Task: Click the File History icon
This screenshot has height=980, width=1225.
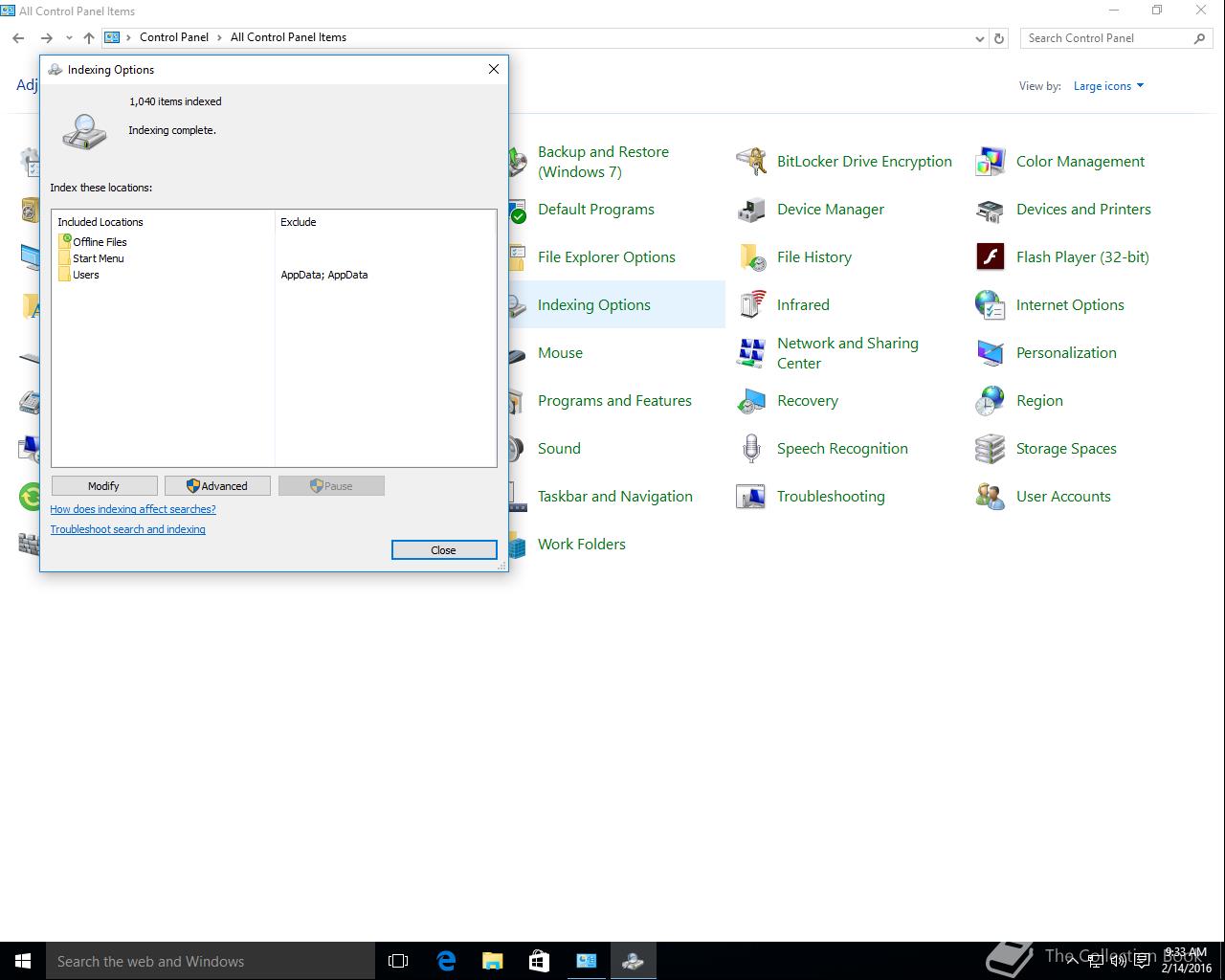Action: [751, 257]
